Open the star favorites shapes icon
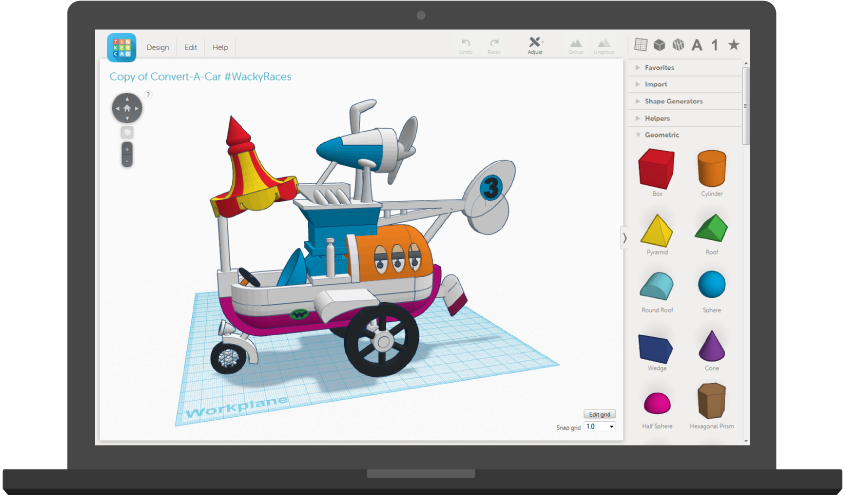Viewport: 845px width, 495px height. click(733, 45)
